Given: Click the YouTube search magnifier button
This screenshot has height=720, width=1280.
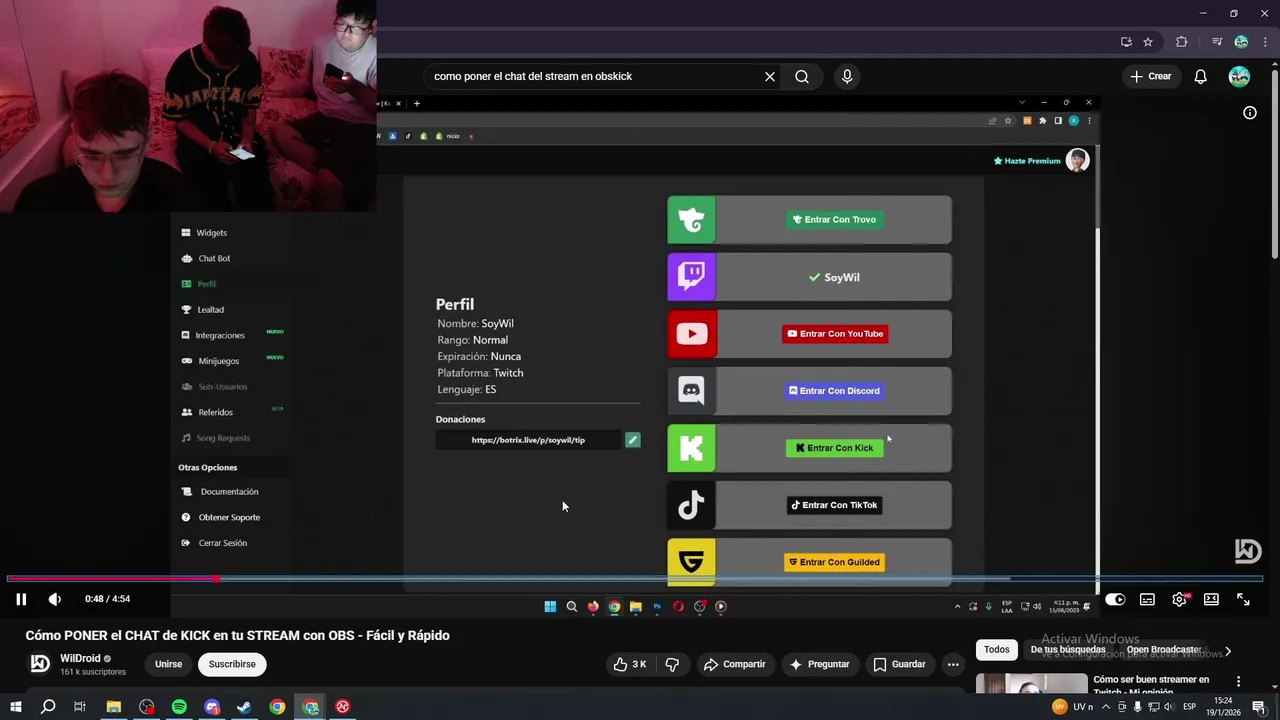Looking at the screenshot, I should [802, 76].
